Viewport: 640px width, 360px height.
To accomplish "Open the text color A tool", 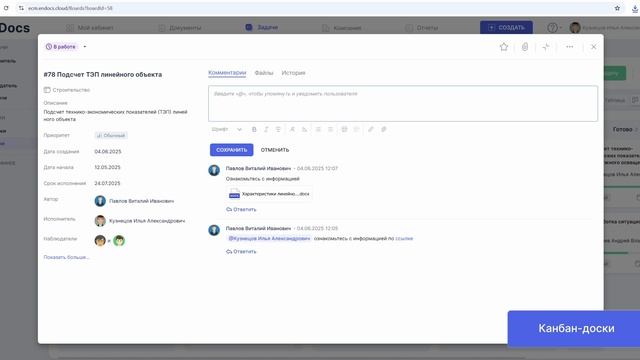I will [292, 129].
